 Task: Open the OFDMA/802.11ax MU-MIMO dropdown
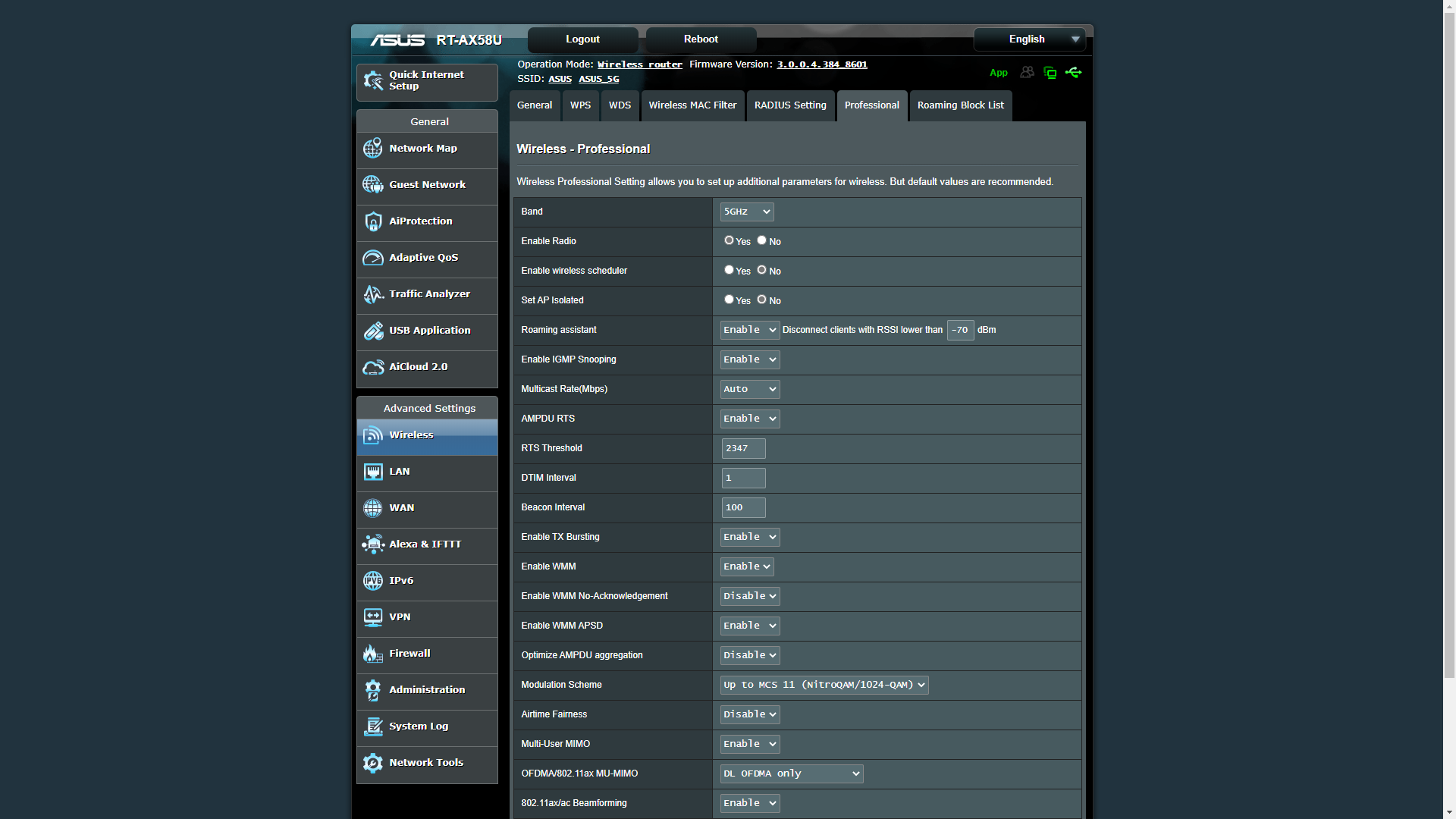click(792, 773)
